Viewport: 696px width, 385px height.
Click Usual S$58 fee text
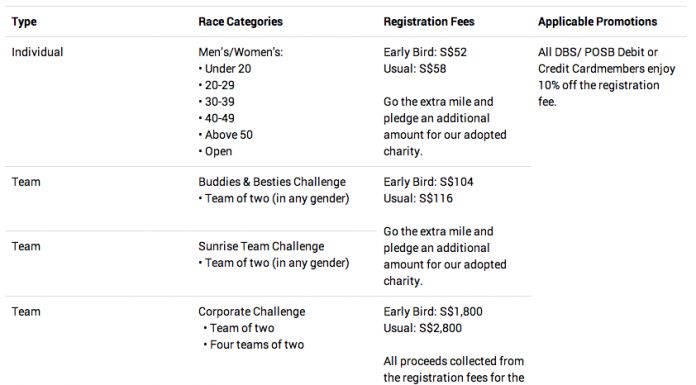coord(415,69)
